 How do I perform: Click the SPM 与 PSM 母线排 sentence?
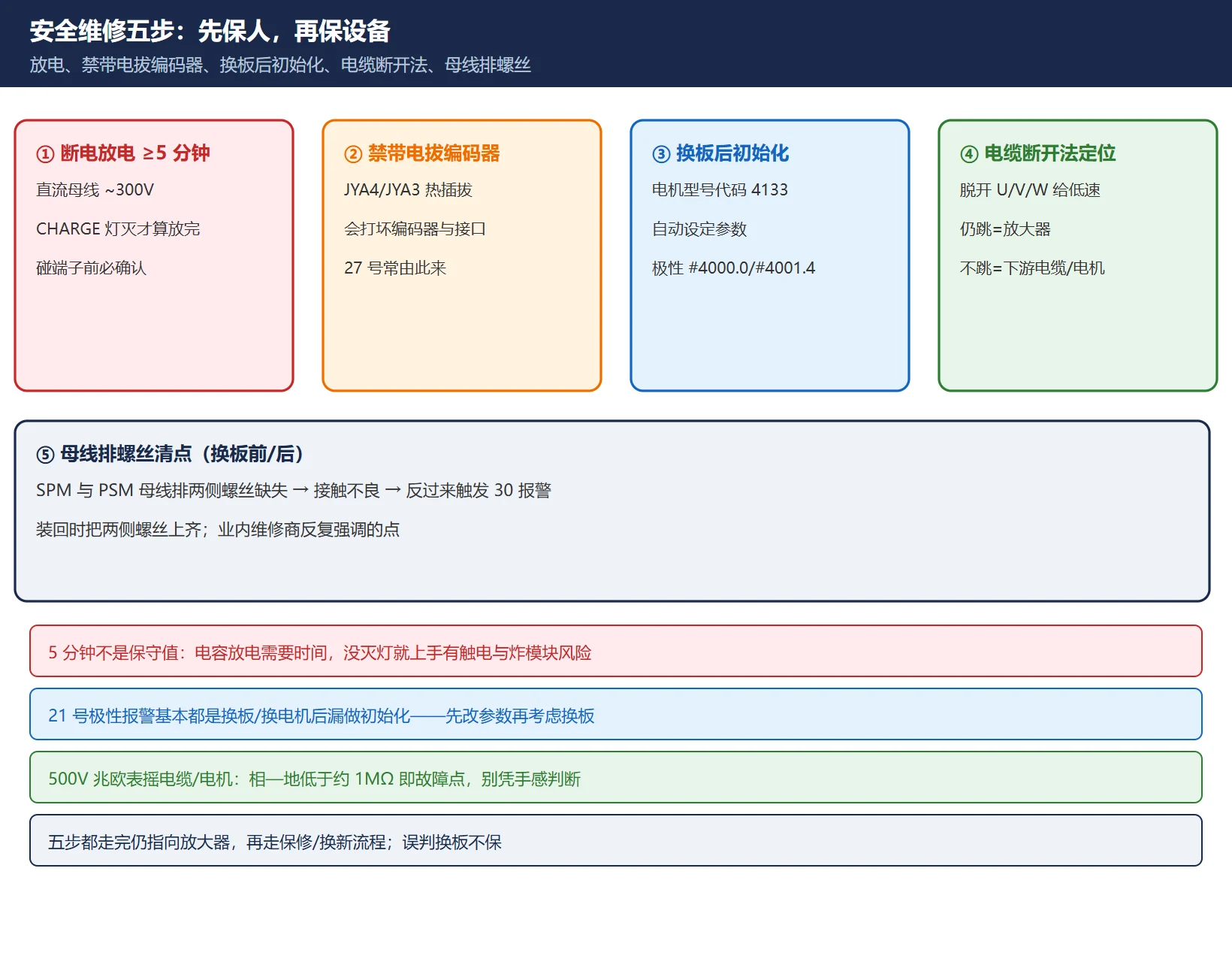point(294,491)
